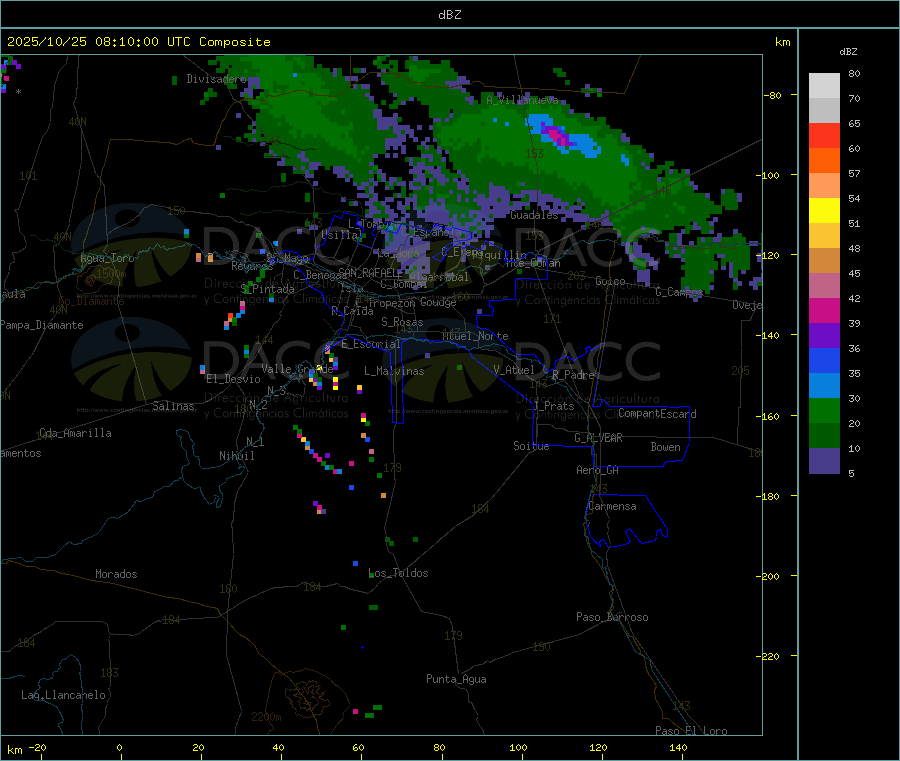Image resolution: width=900 pixels, height=761 pixels.
Task: Select the green 30 dBZ legend swatch
Action: 824,410
